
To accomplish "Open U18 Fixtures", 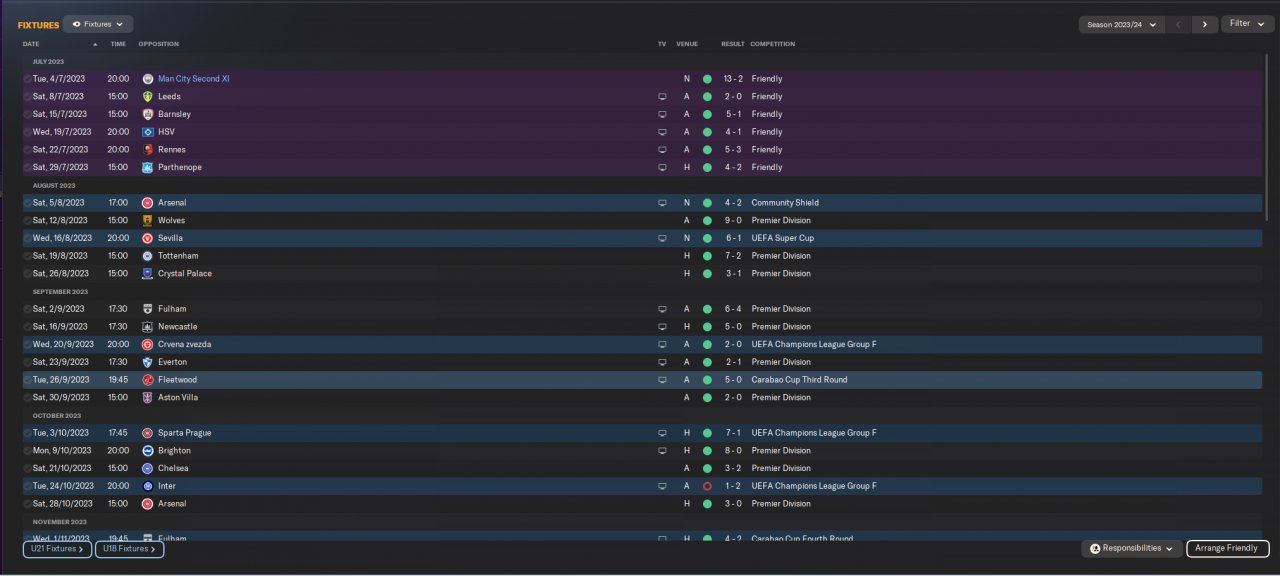I will point(129,548).
